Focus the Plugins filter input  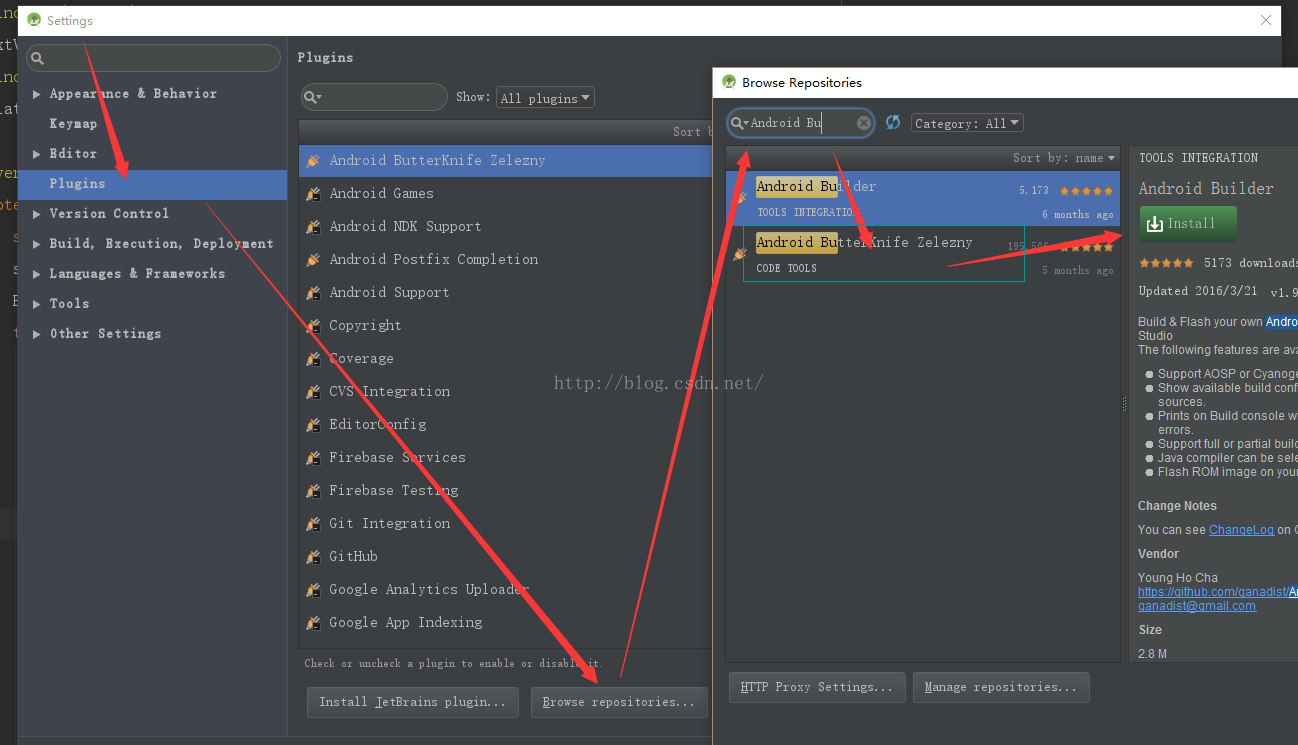(374, 97)
